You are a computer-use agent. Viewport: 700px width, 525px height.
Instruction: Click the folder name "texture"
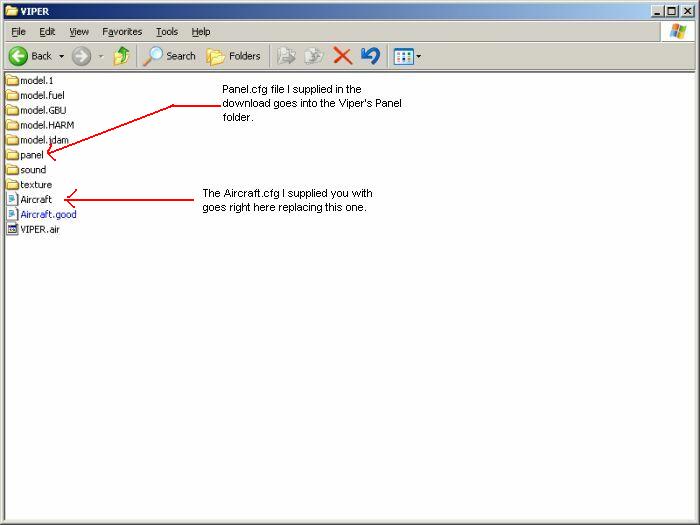point(36,185)
